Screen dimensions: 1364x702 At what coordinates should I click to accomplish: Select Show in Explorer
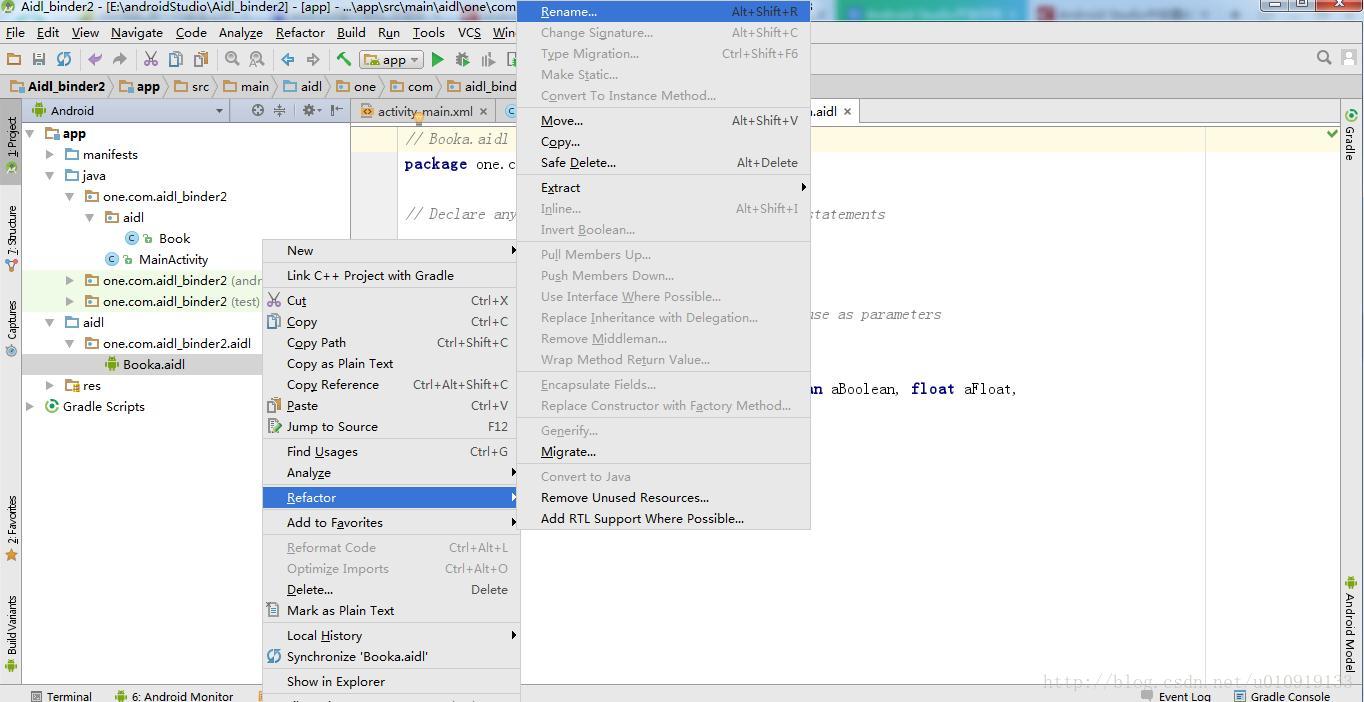pos(391,681)
